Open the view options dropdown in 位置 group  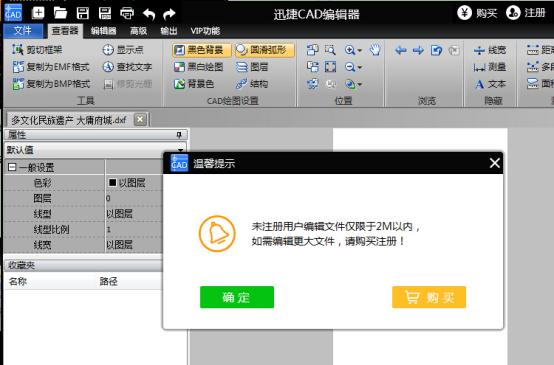360,84
